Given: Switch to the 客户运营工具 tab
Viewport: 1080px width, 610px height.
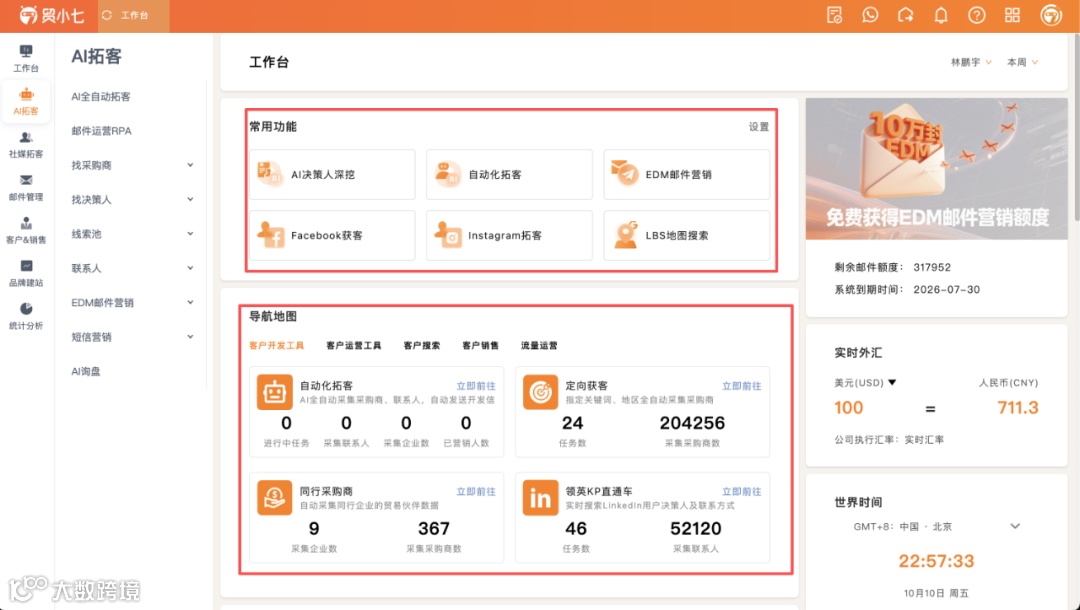Looking at the screenshot, I should click(353, 346).
